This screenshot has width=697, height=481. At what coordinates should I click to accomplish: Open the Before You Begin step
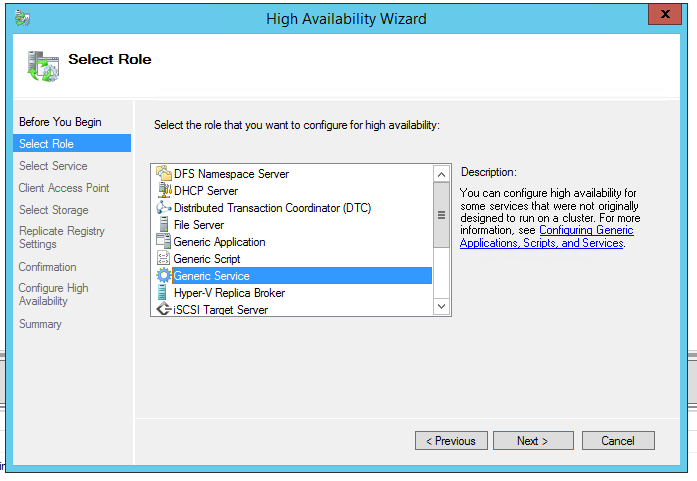coord(60,122)
